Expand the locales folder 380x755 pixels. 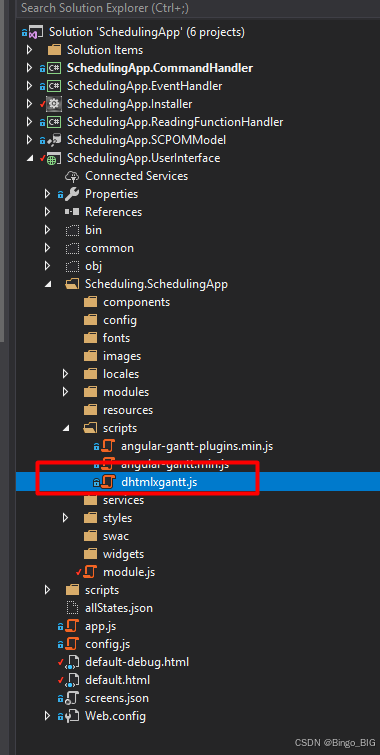[x=66, y=374]
